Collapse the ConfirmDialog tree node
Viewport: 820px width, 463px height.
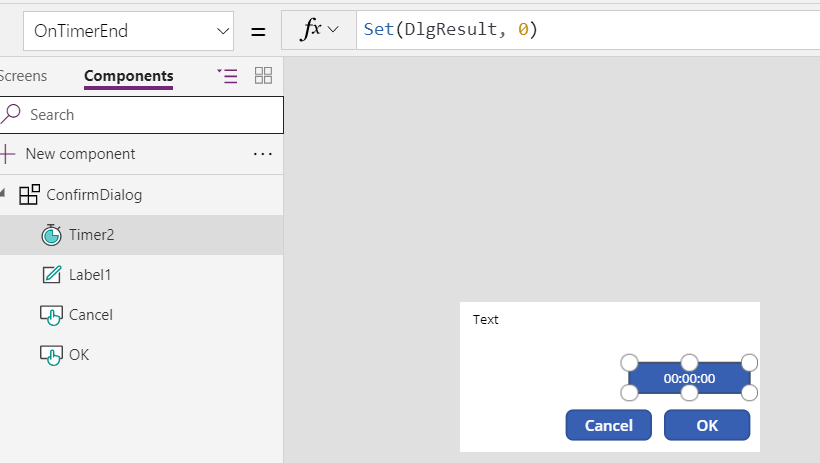3,194
